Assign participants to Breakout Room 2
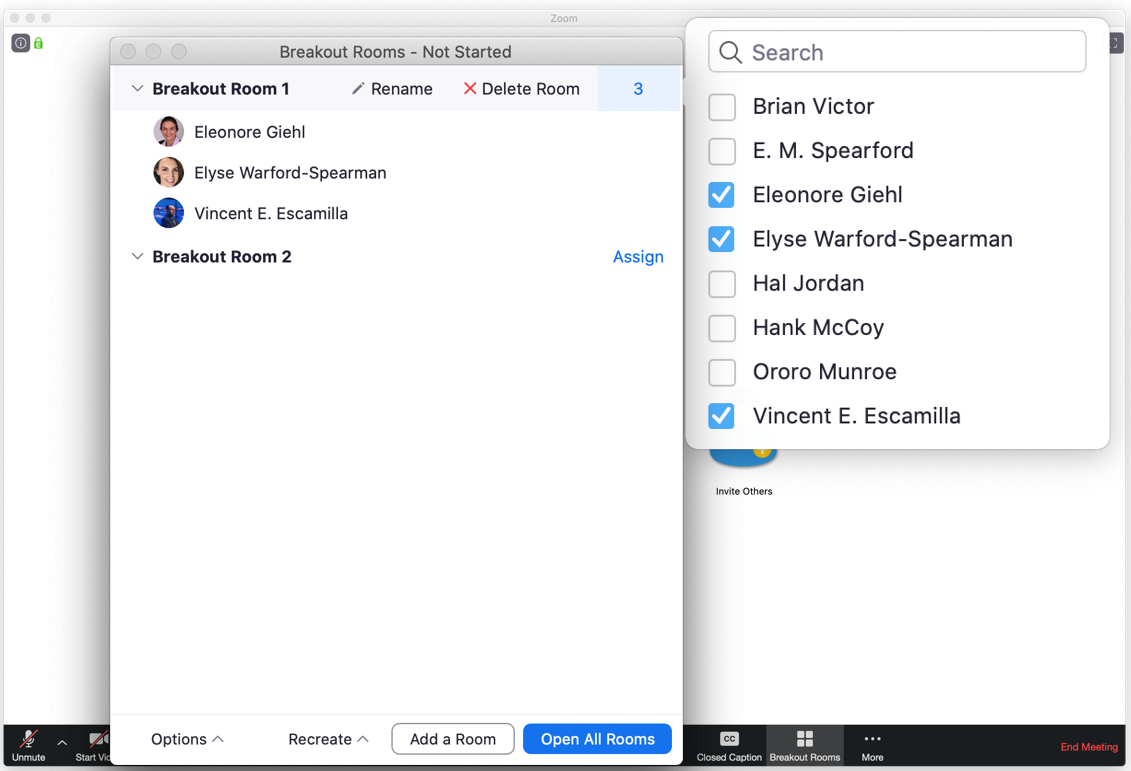1131x771 pixels. pos(638,257)
